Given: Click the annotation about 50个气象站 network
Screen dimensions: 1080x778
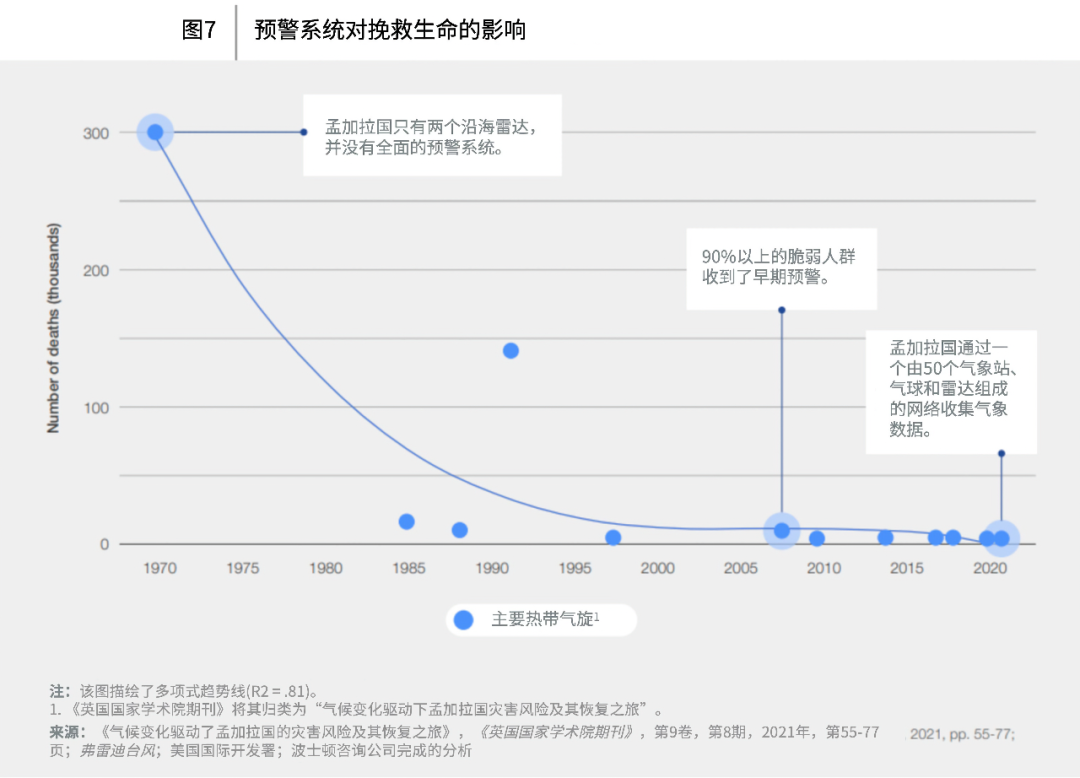Looking at the screenshot, I should (x=951, y=392).
